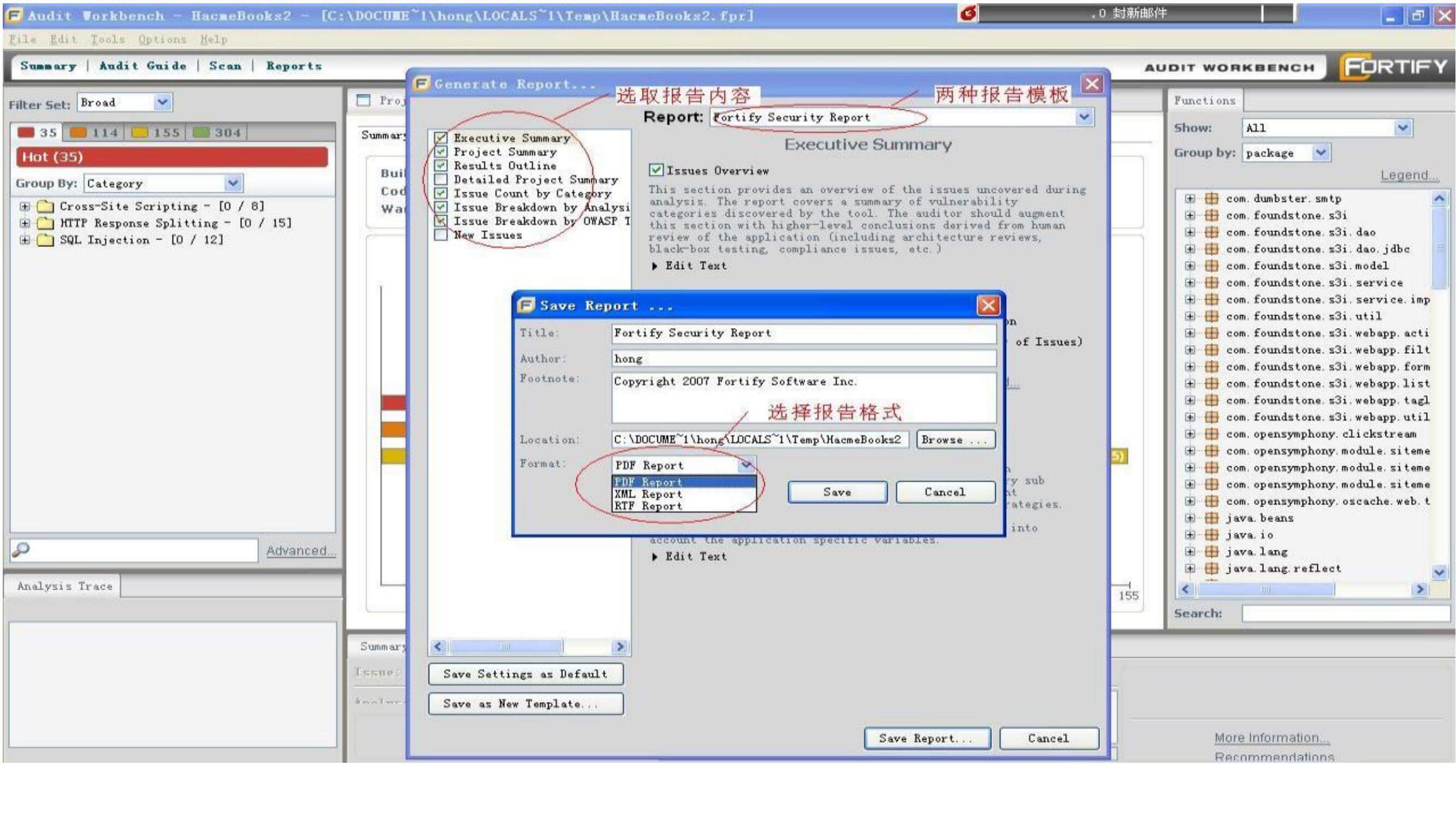Click the search magnifier icon in the issues panel
The height and width of the screenshot is (819, 1456).
pyautogui.click(x=21, y=549)
